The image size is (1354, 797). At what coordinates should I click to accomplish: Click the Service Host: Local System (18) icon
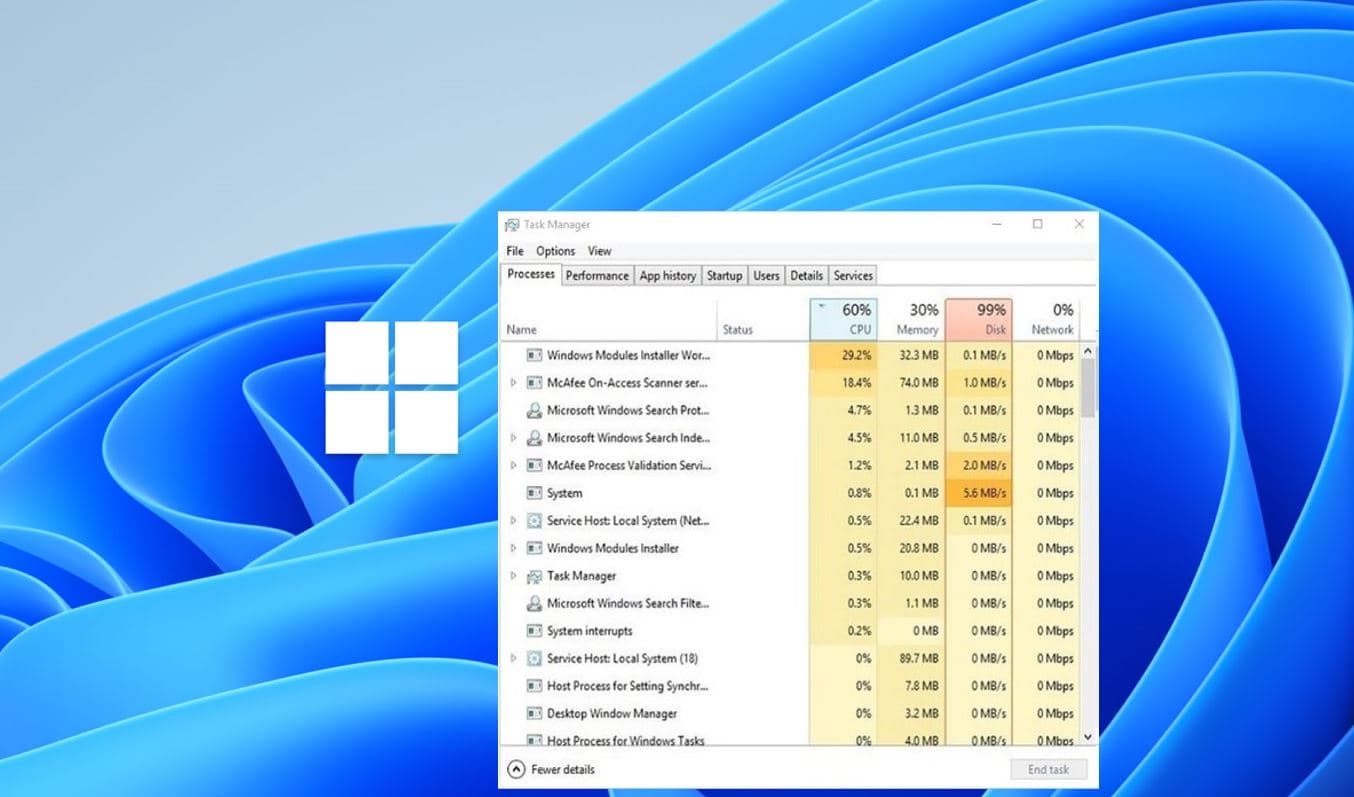[x=534, y=658]
